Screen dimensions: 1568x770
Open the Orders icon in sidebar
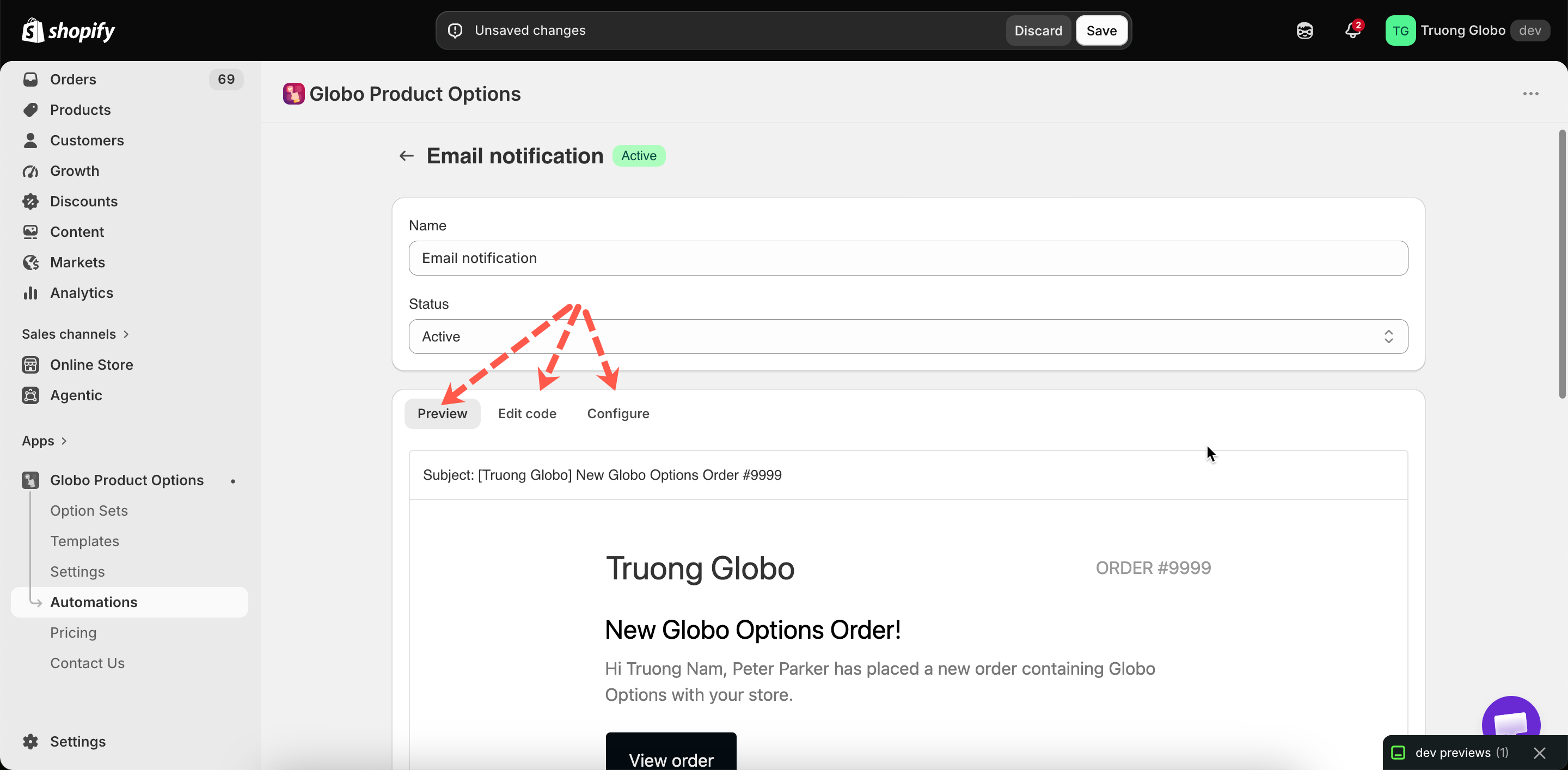tap(30, 79)
